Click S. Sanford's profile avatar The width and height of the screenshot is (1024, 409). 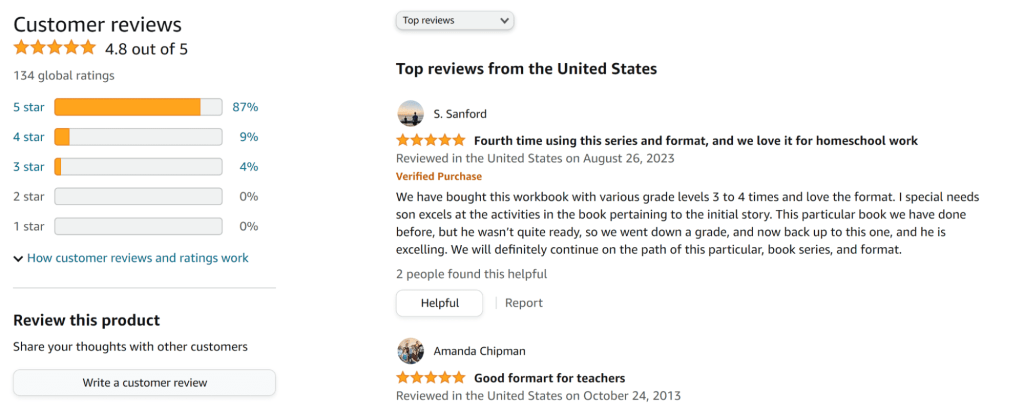(x=410, y=113)
